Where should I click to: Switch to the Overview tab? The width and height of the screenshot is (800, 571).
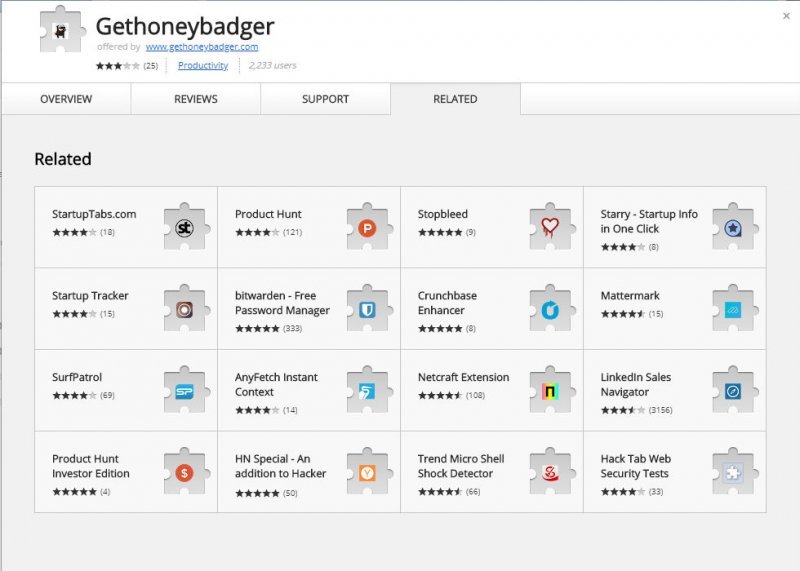pyautogui.click(x=66, y=99)
